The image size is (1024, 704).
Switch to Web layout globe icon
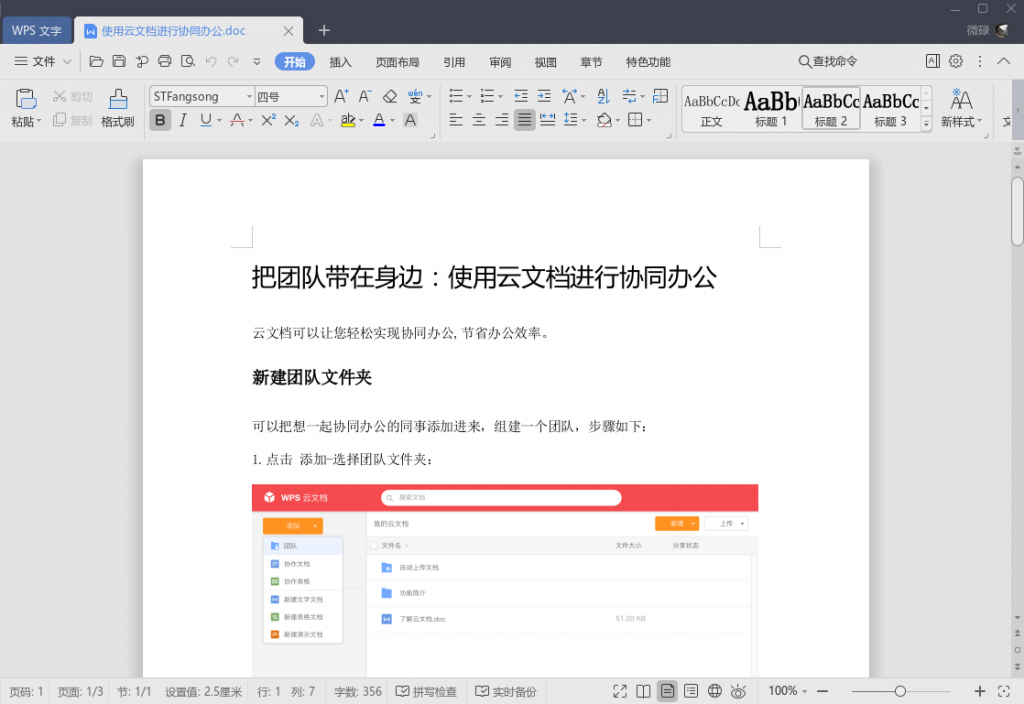715,691
